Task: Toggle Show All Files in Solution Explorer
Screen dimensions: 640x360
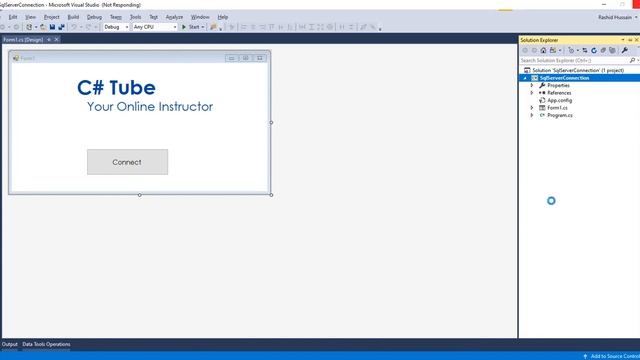Action: coord(612,50)
